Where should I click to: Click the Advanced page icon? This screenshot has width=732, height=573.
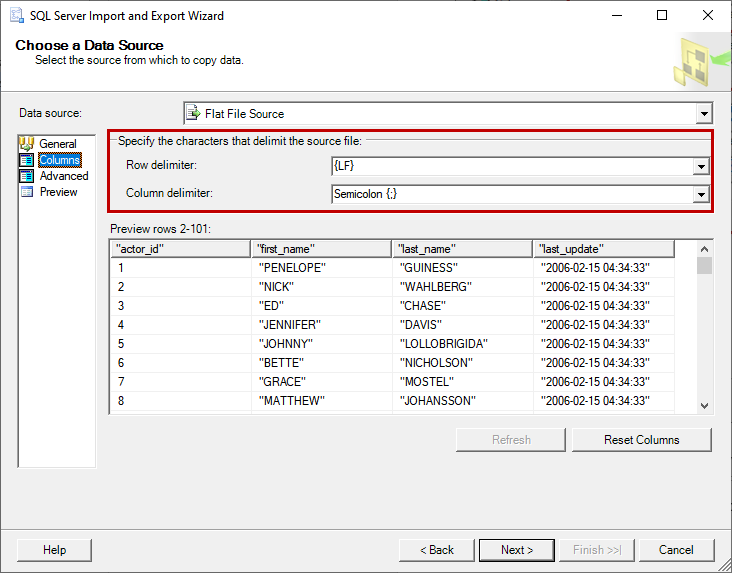click(27, 176)
